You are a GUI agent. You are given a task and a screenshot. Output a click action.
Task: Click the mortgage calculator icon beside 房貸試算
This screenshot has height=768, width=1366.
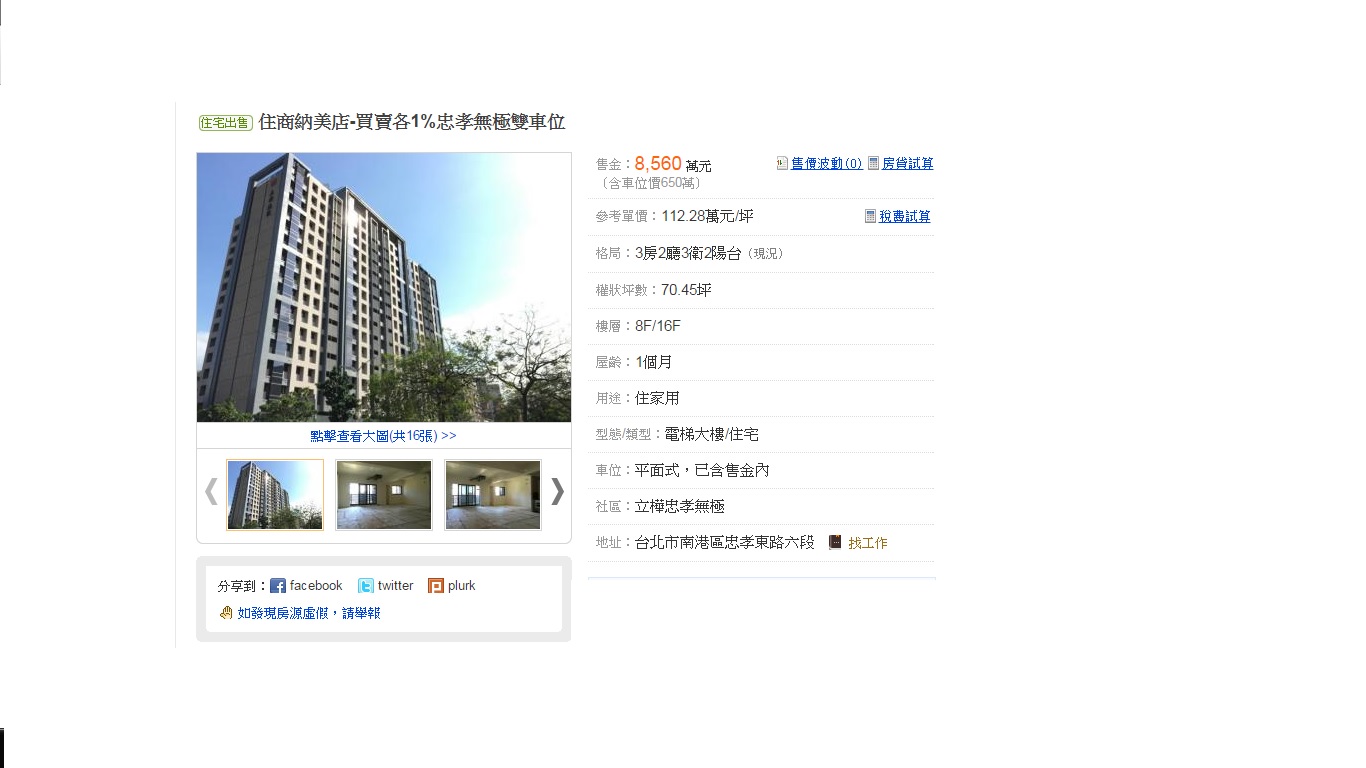(873, 163)
